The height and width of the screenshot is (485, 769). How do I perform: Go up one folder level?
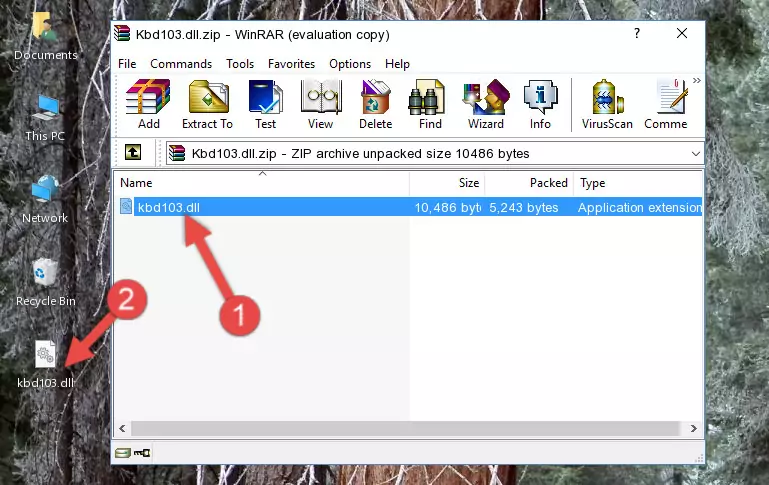(133, 153)
